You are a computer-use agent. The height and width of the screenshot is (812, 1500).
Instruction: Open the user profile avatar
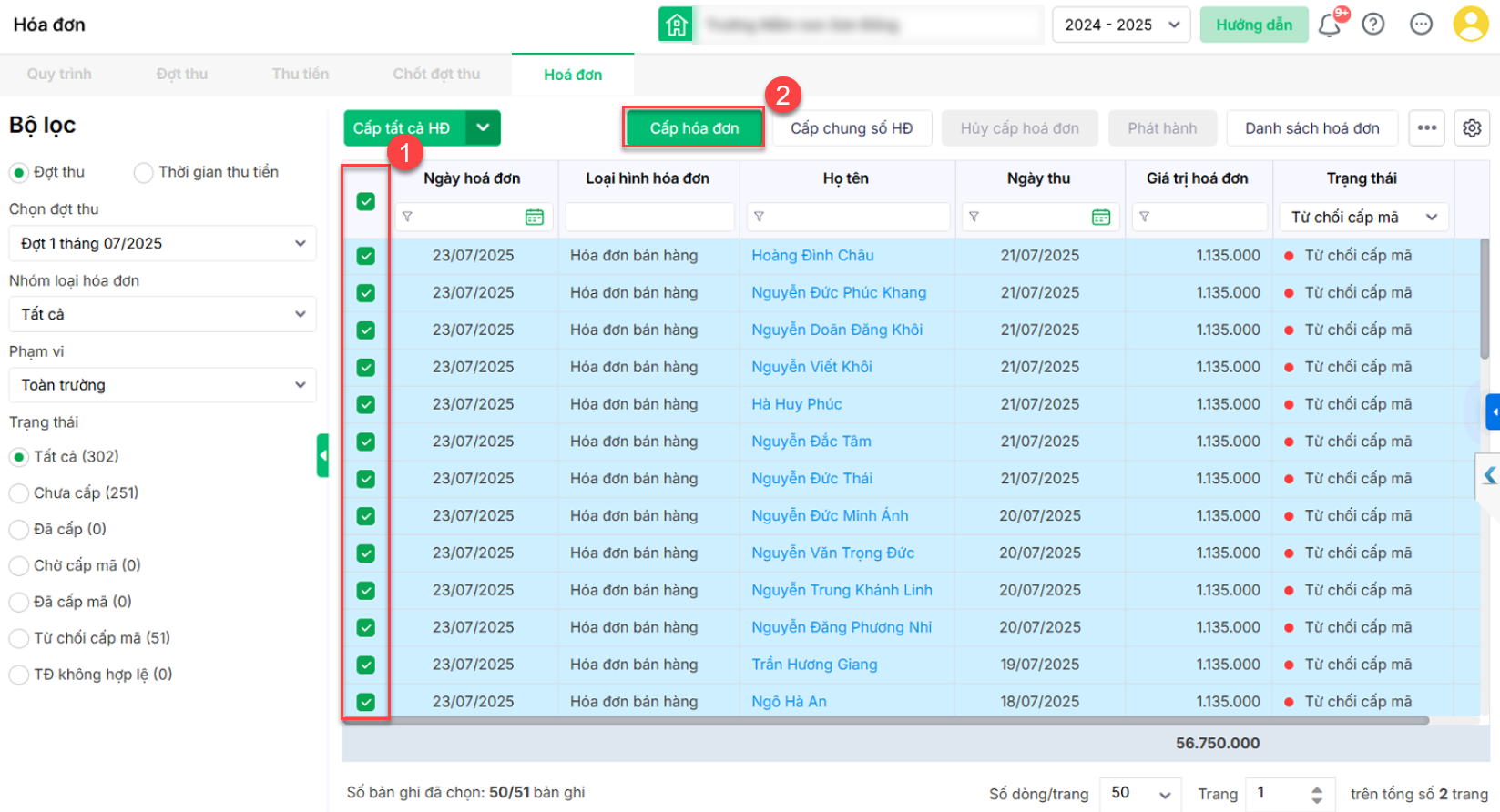[1470, 25]
